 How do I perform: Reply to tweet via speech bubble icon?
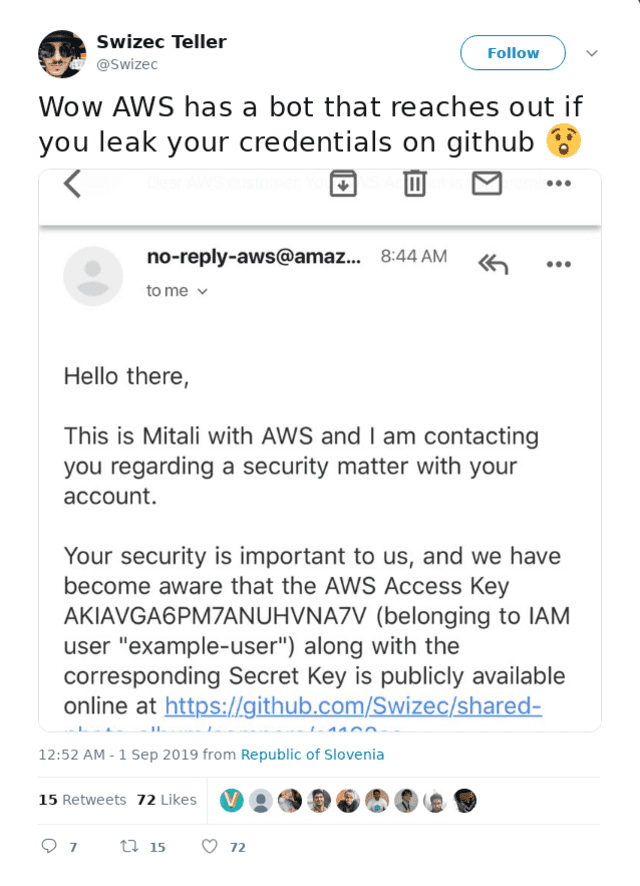pyautogui.click(x=49, y=846)
